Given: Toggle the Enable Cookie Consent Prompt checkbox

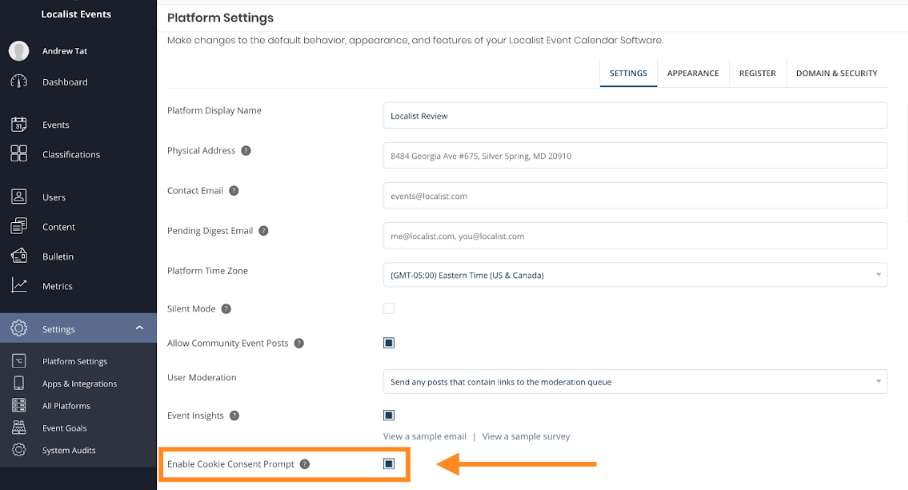Looking at the screenshot, I should [389, 464].
